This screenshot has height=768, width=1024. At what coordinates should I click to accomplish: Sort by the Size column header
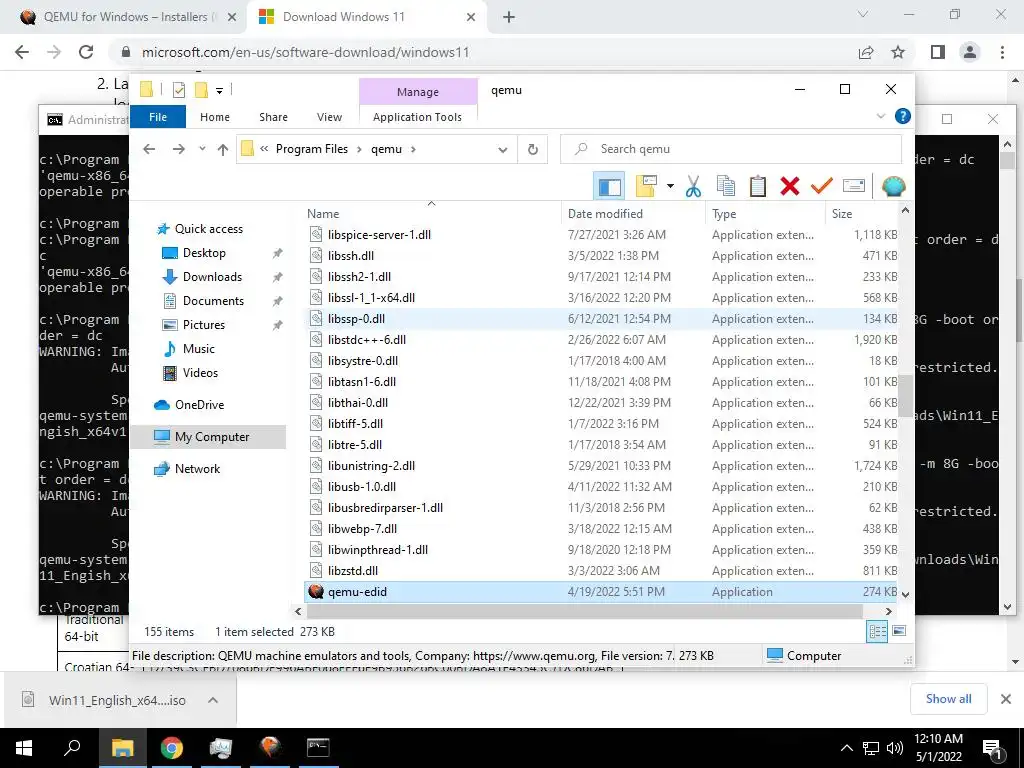click(x=861, y=214)
